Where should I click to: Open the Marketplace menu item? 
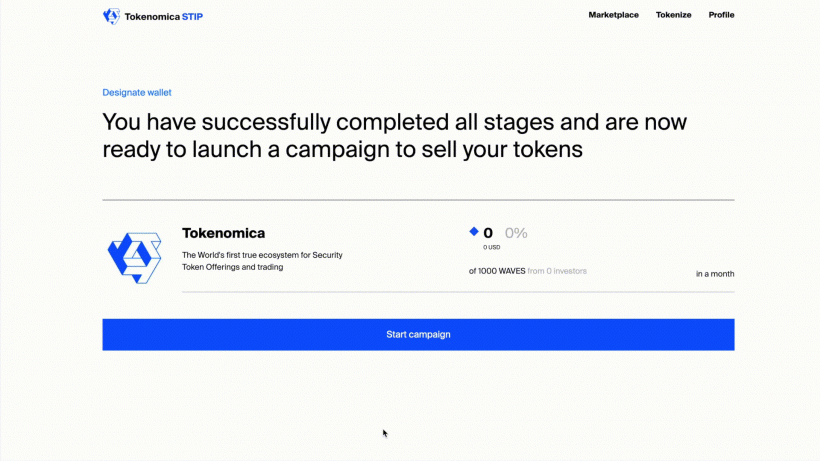tap(613, 15)
